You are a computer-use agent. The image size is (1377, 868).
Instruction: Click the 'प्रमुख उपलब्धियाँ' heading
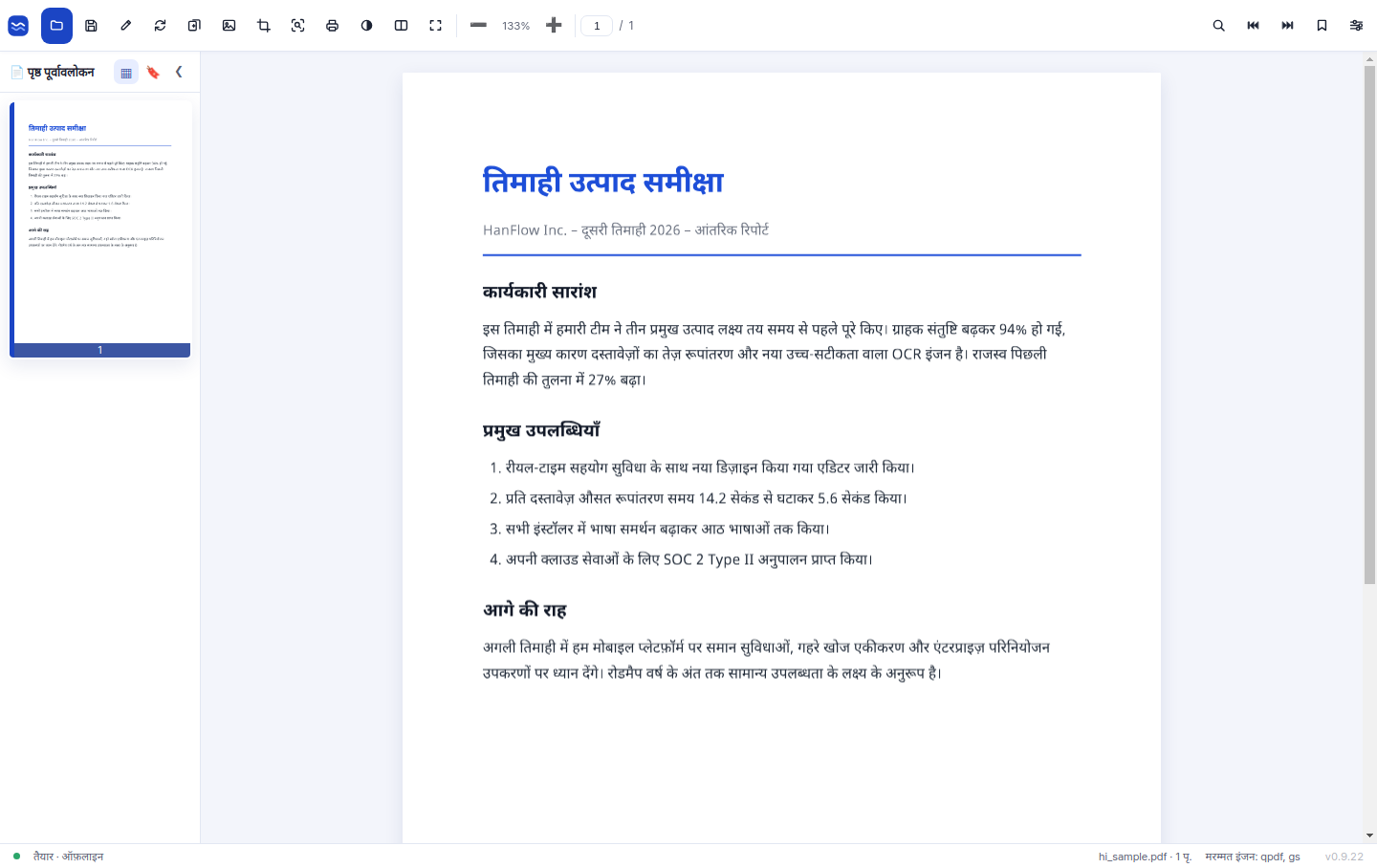point(541,430)
